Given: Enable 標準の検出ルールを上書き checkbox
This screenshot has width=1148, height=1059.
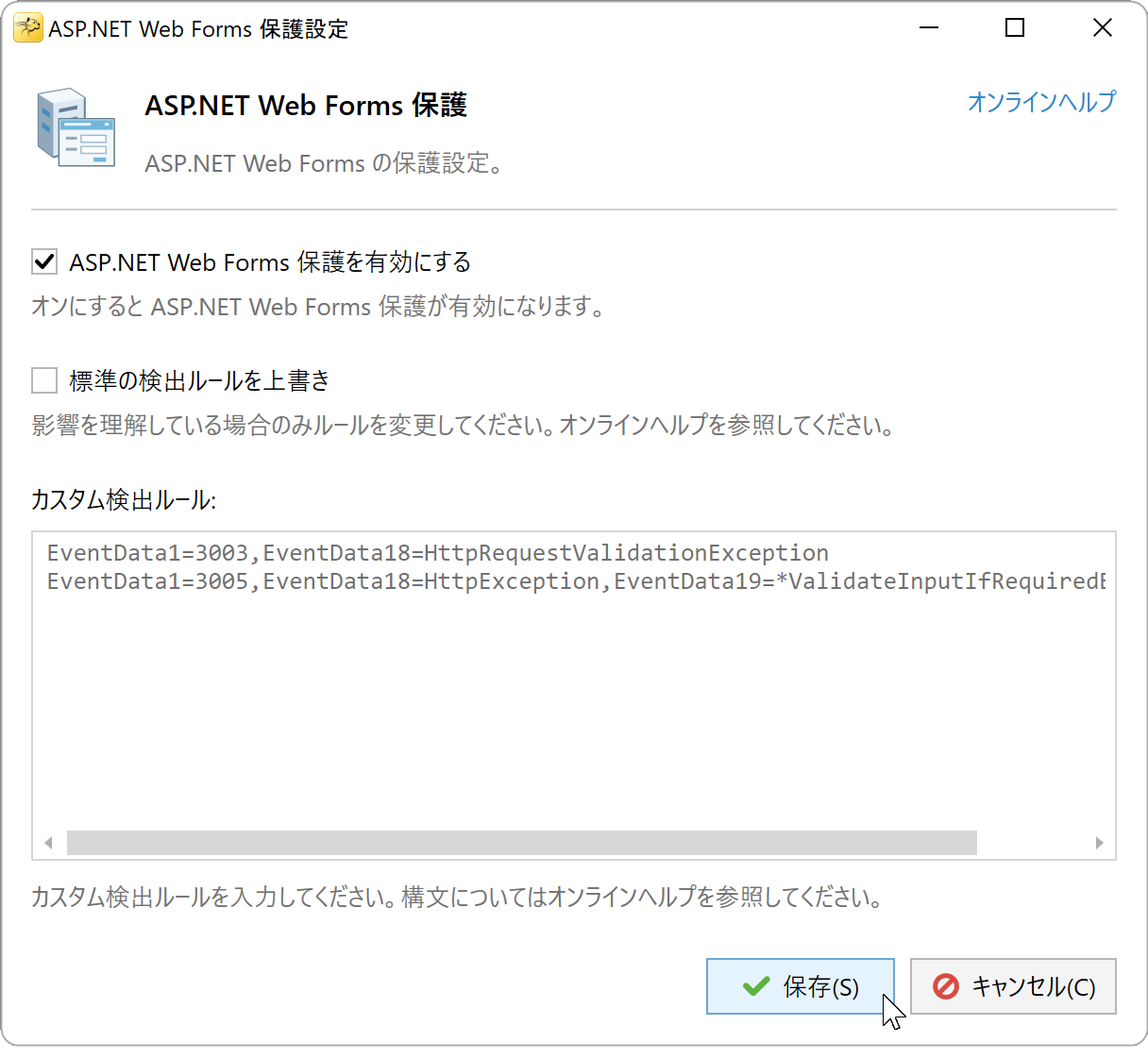Looking at the screenshot, I should point(44,380).
